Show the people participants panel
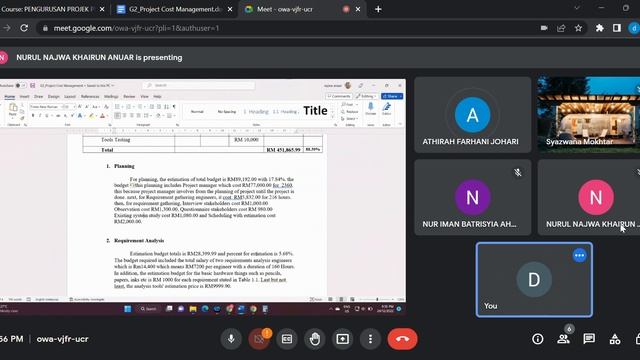This screenshot has width=640, height=360. tap(563, 339)
